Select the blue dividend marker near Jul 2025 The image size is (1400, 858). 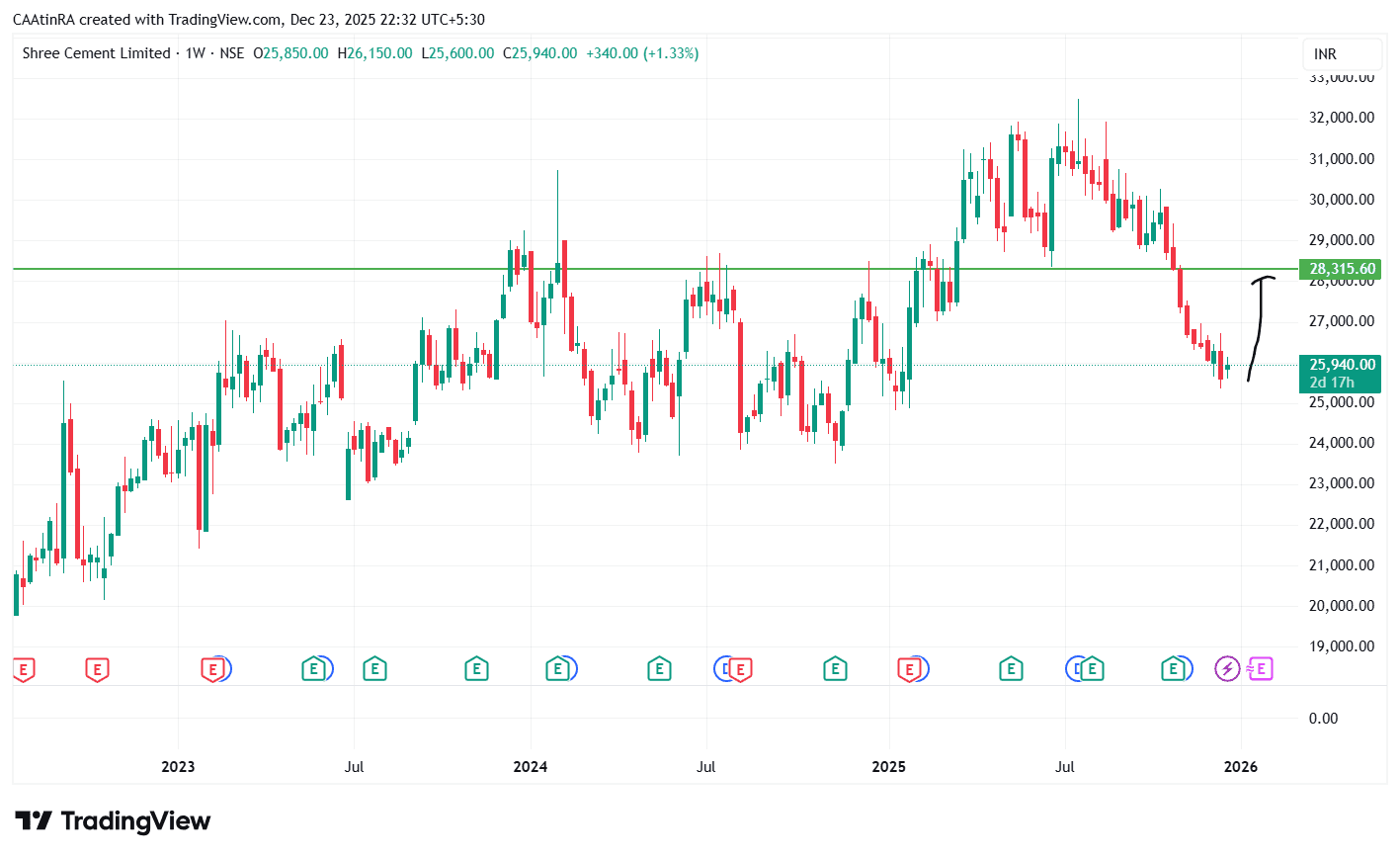[x=1074, y=669]
